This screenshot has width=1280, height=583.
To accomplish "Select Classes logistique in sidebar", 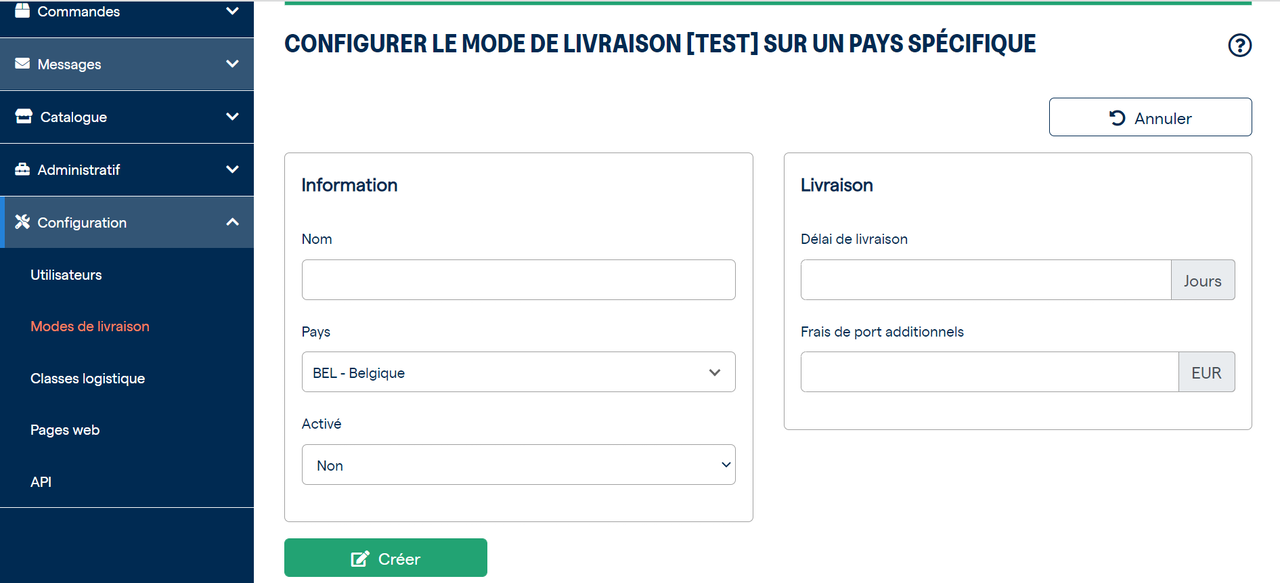I will 88,378.
